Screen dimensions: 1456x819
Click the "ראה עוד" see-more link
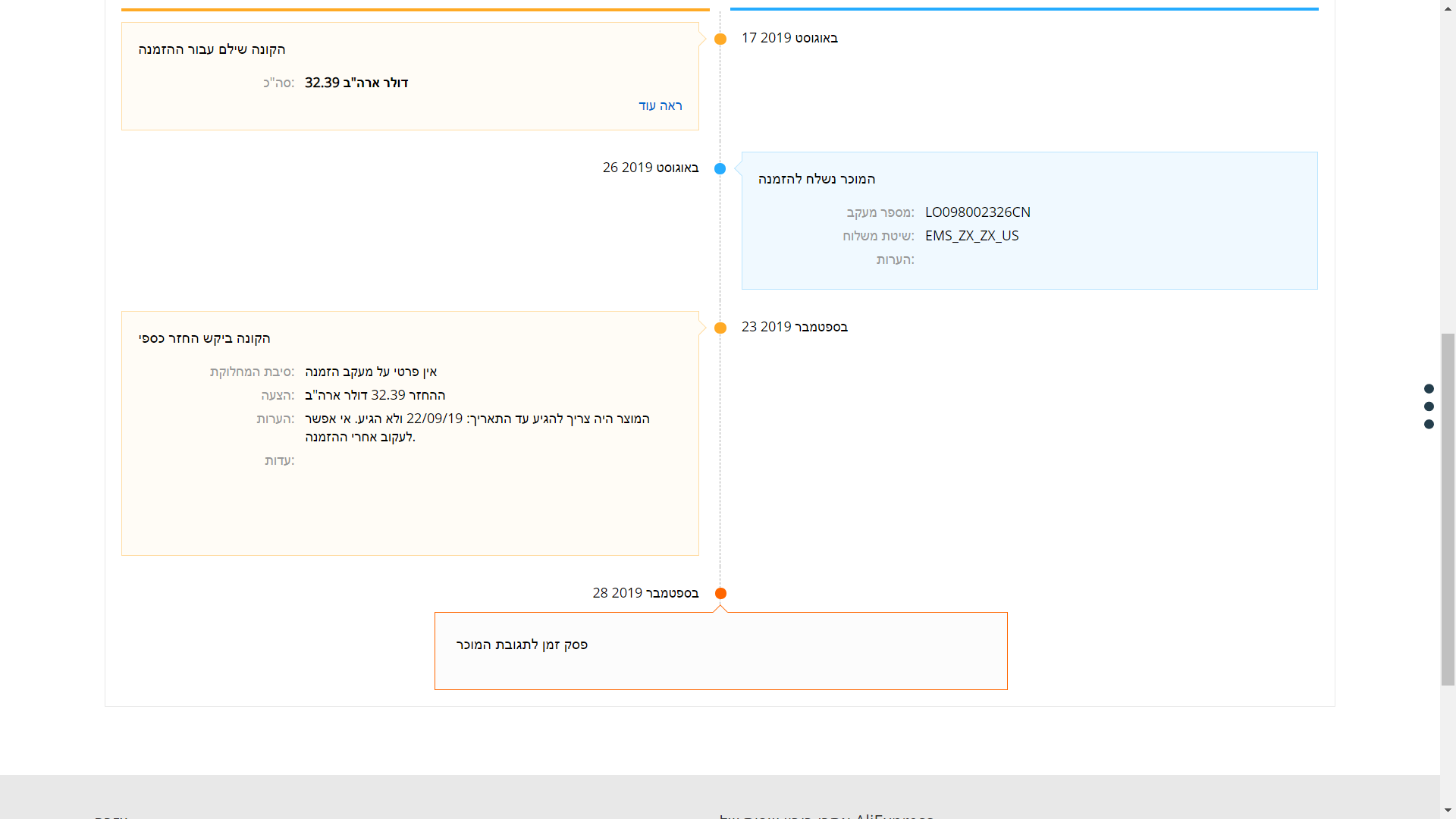(660, 105)
